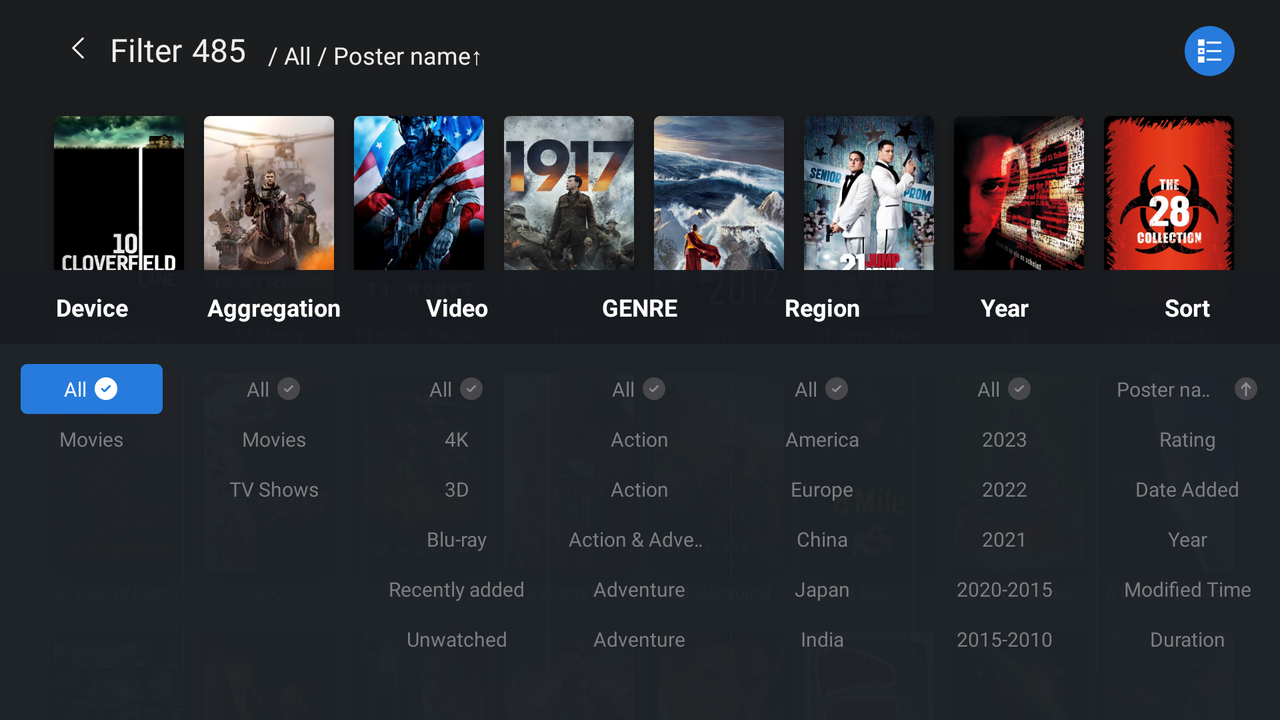Select All under Region column
1280x720 pixels.
(822, 389)
